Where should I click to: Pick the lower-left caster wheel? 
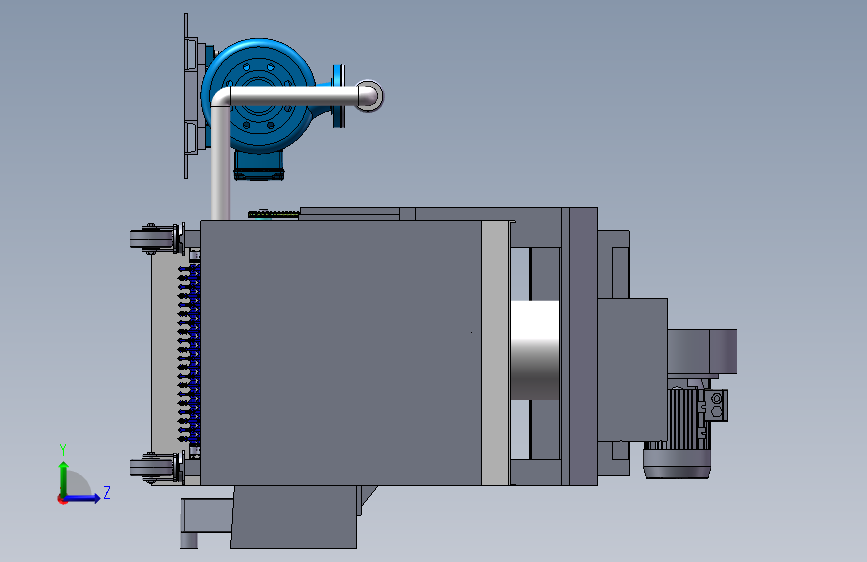[154, 468]
